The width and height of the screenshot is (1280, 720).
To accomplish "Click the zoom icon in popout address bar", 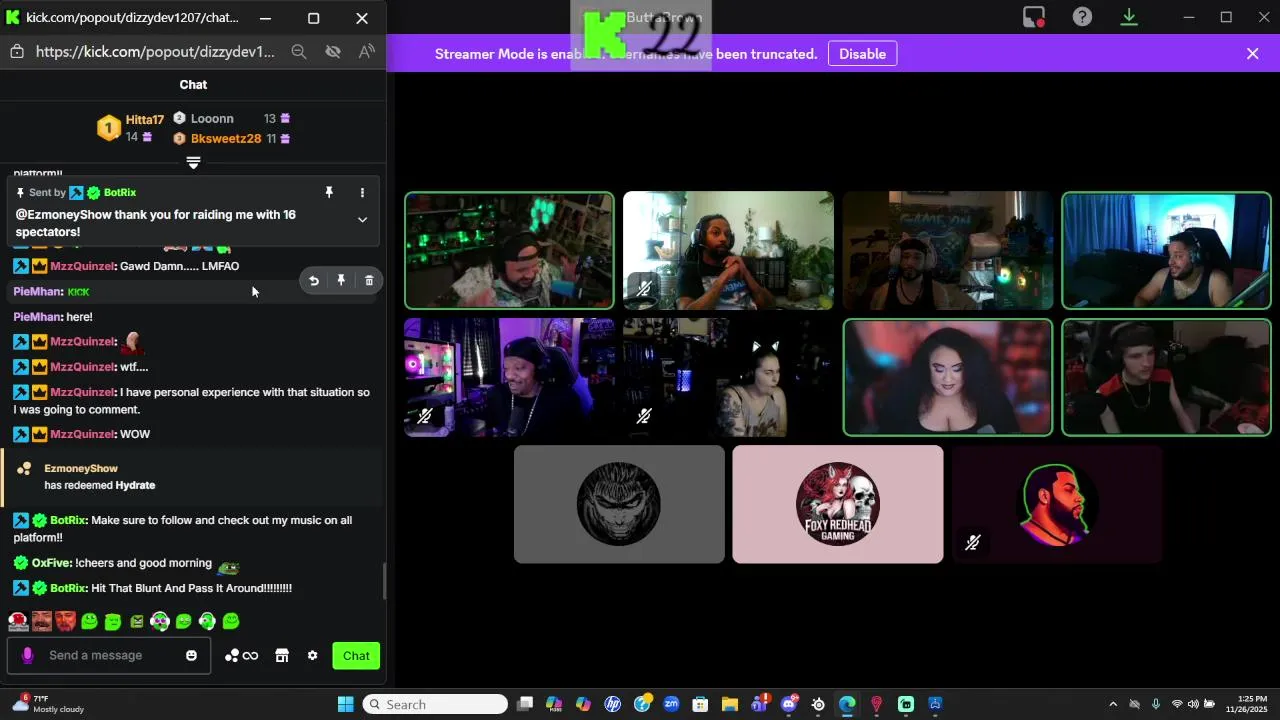I will pos(299,52).
